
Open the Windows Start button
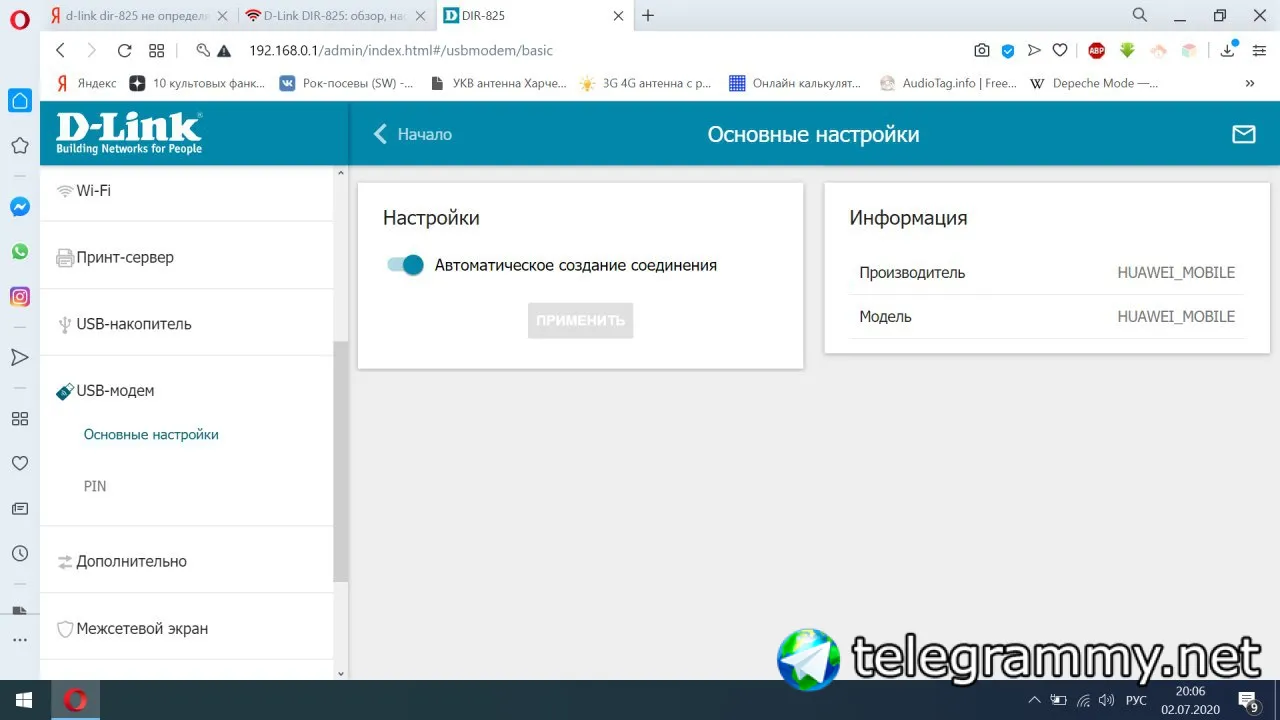[x=23, y=699]
